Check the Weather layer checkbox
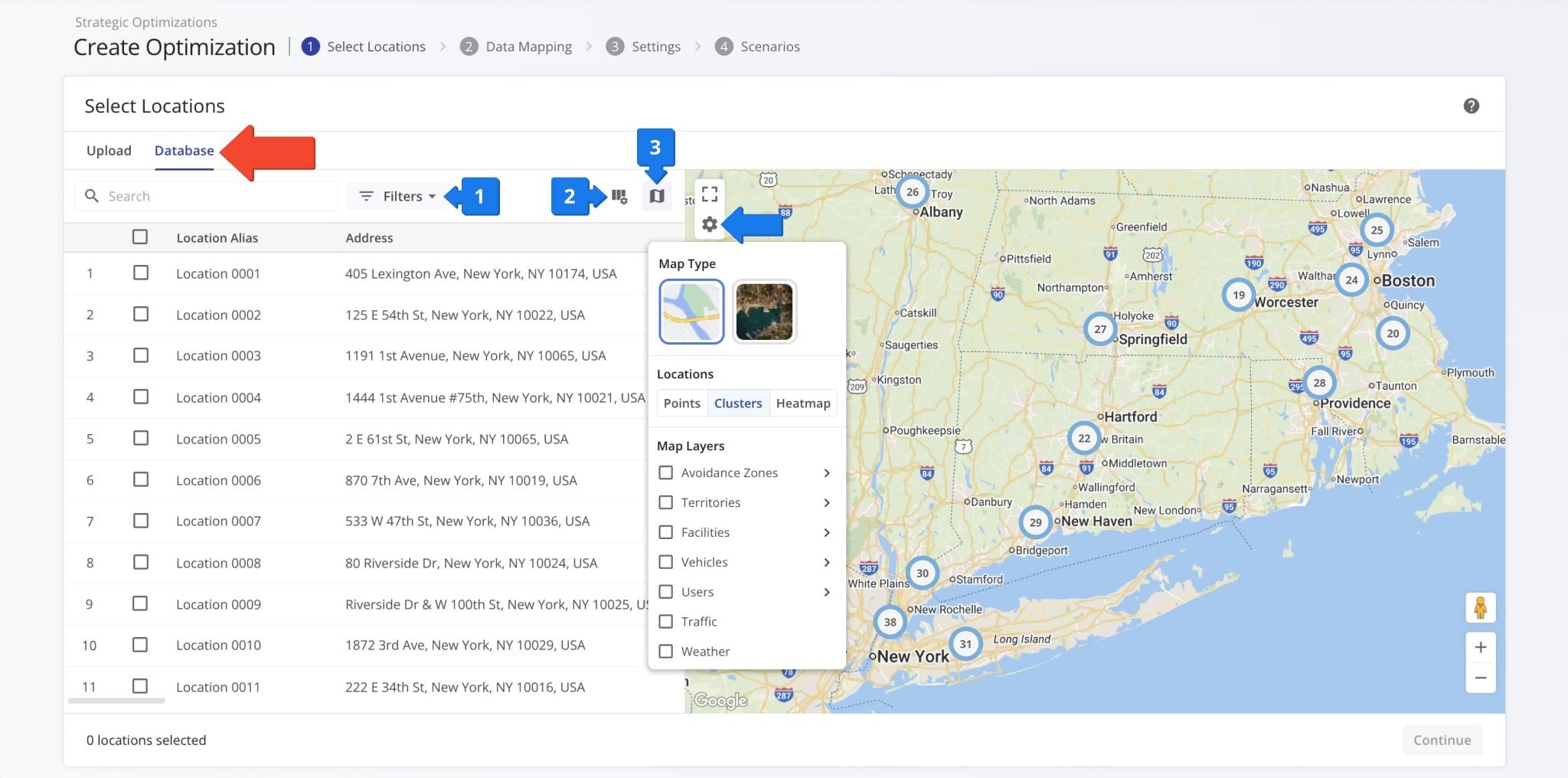The image size is (1568, 778). pos(666,652)
